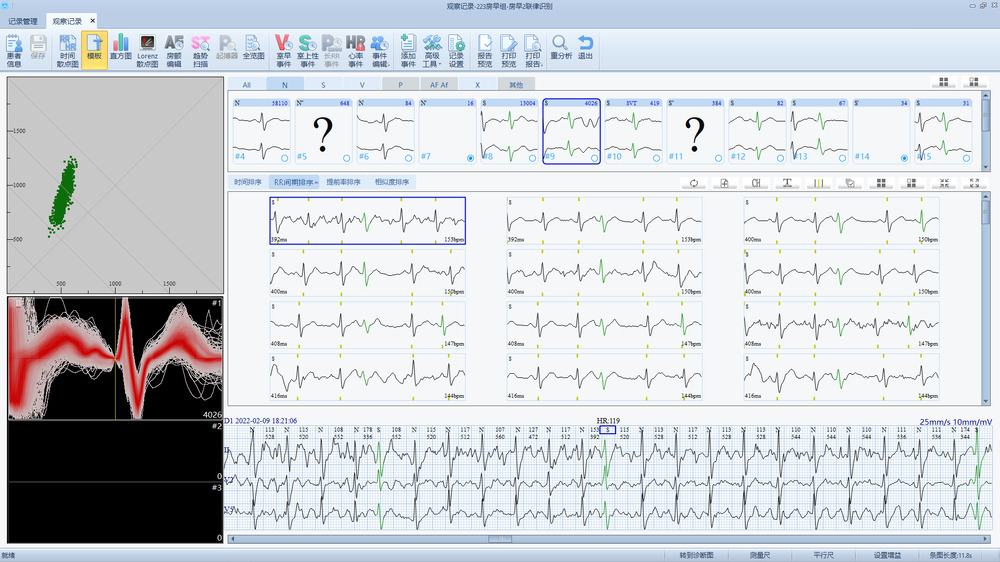
Task: Open the Lorenz散点图 view
Action: (147, 50)
